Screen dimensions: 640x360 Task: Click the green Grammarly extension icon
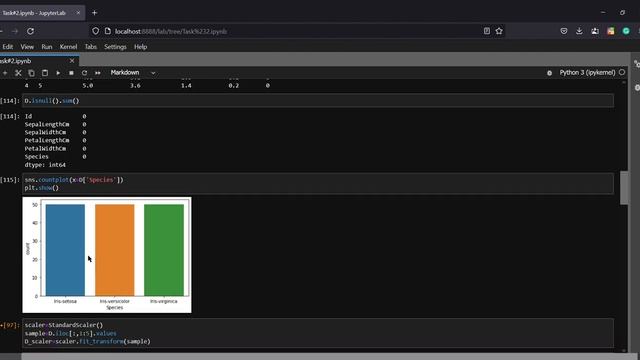click(x=626, y=31)
